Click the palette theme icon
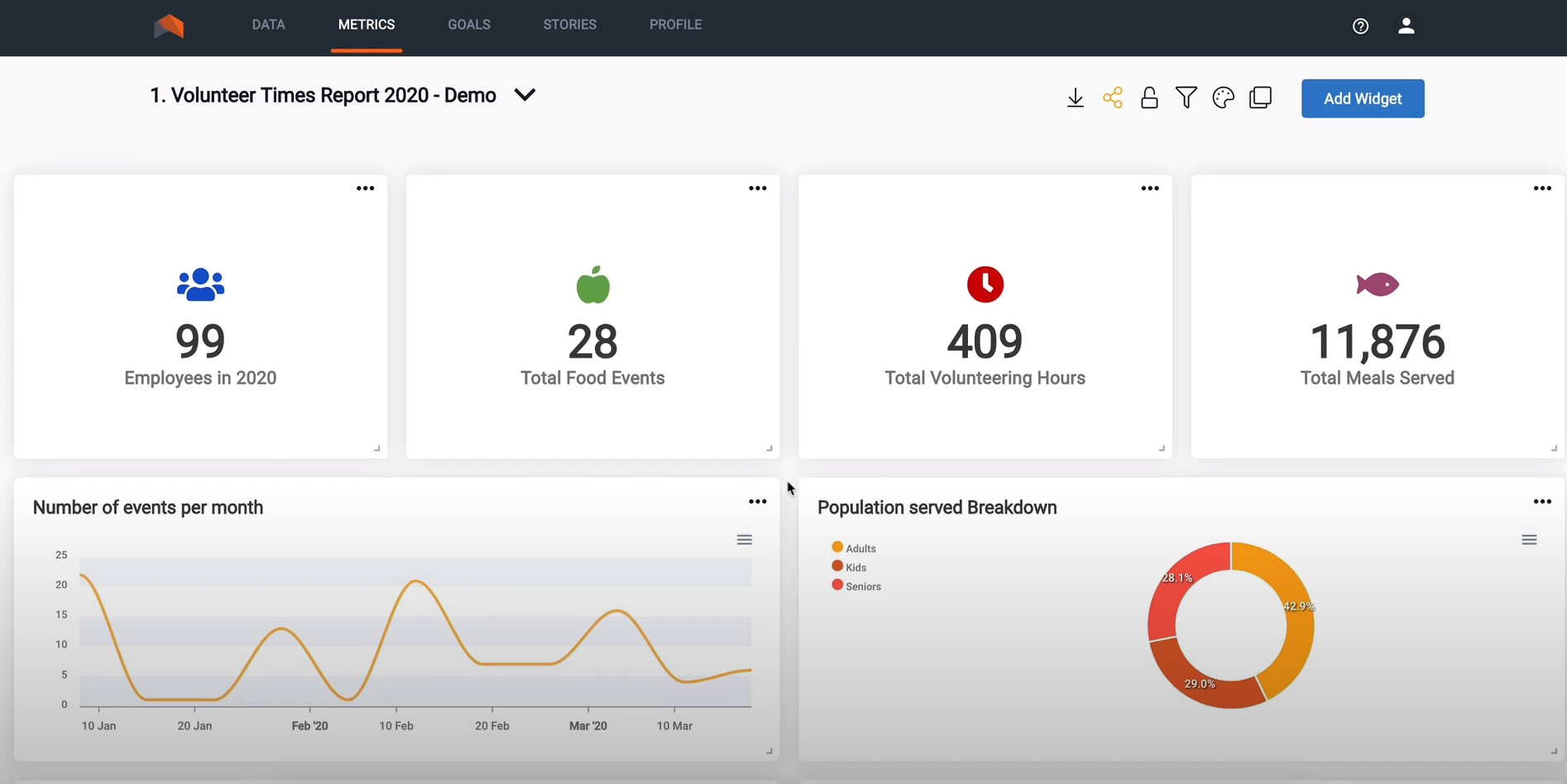The width and height of the screenshot is (1567, 784). tap(1223, 98)
